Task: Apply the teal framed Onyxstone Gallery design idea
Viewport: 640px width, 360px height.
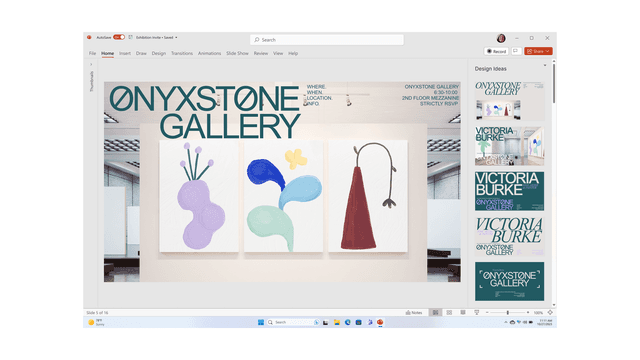Action: 509,282
